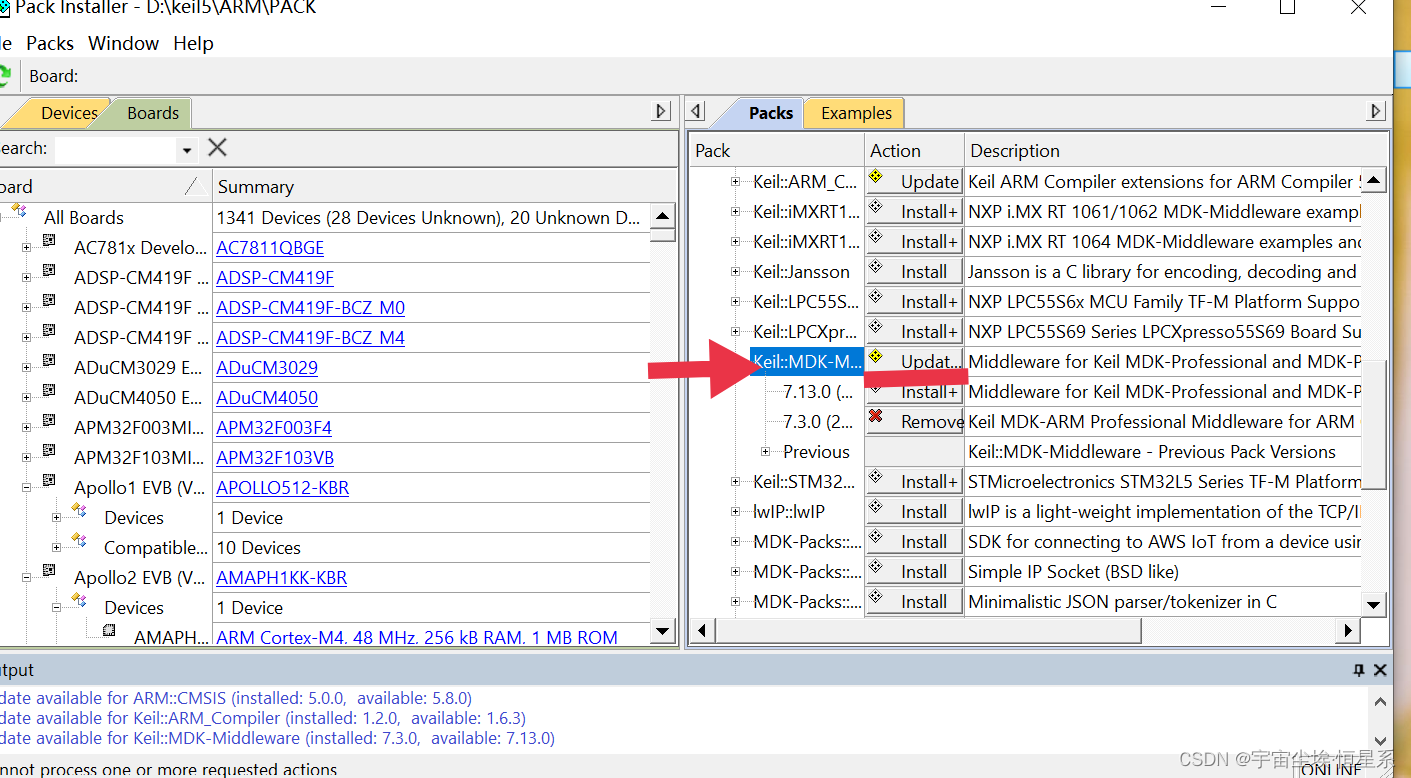
Task: Remove MDK-Middleware version 7.3.0
Action: (914, 421)
